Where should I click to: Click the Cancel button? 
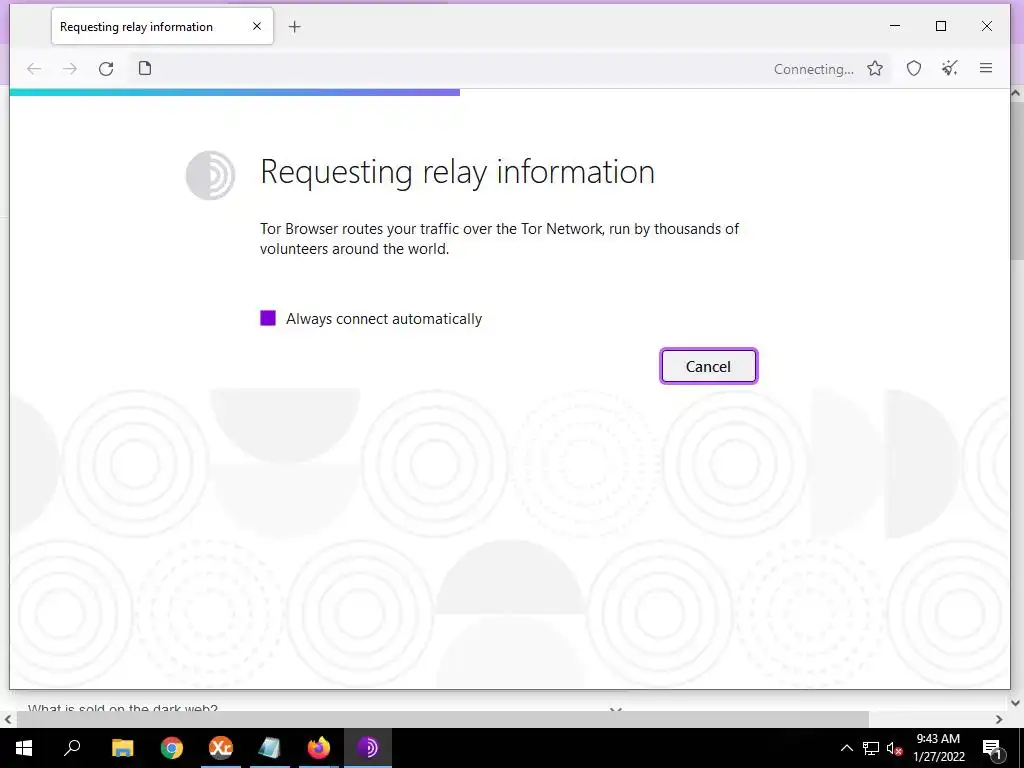[709, 366]
